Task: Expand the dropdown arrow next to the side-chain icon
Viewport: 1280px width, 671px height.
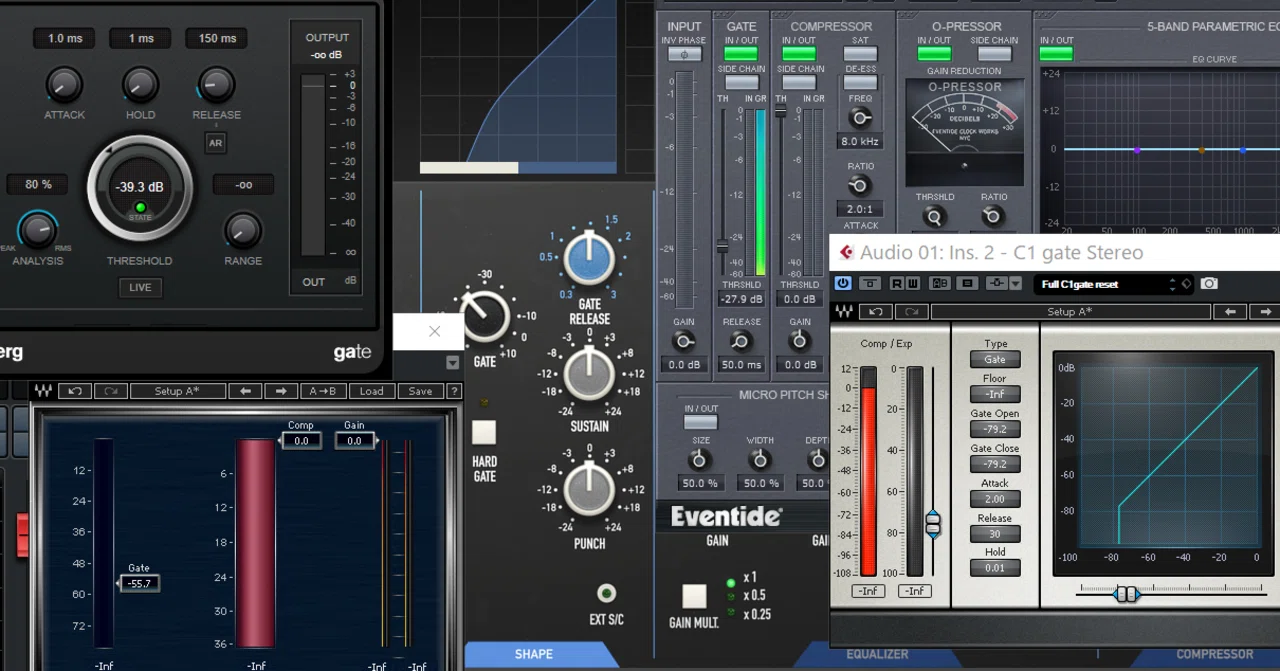Action: tap(1015, 284)
